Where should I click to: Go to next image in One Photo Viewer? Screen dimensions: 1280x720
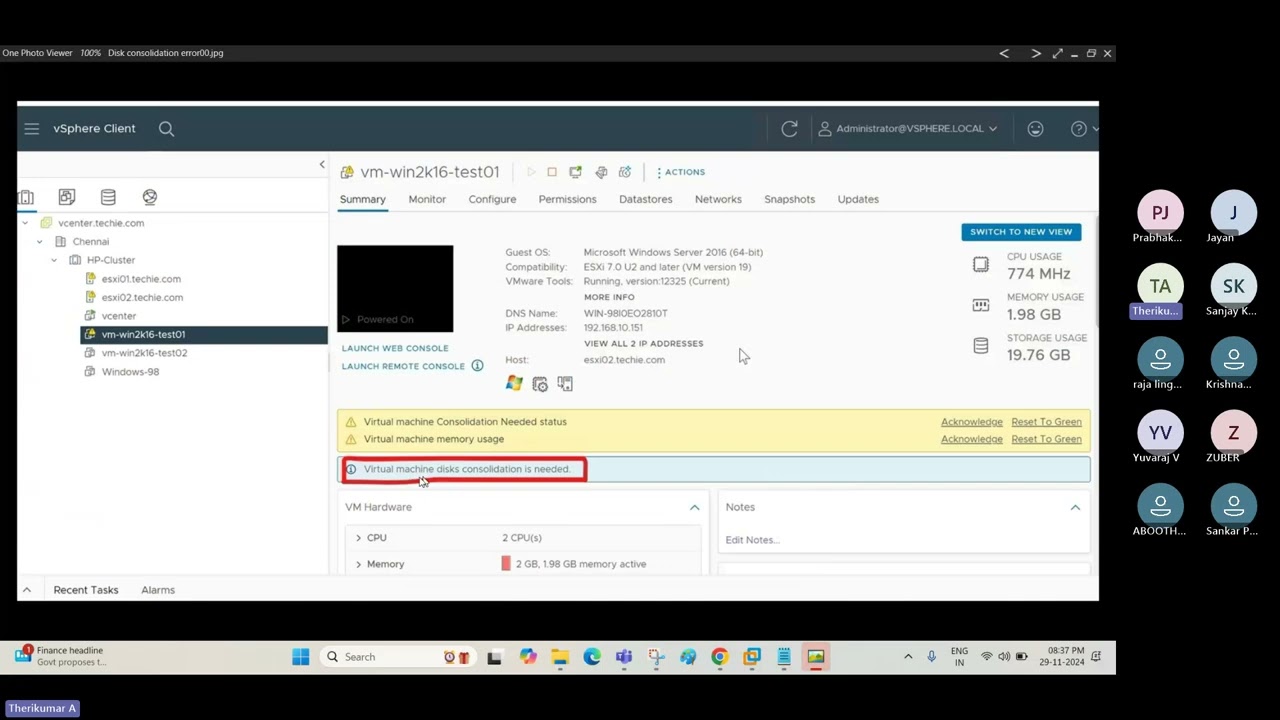pos(1035,53)
